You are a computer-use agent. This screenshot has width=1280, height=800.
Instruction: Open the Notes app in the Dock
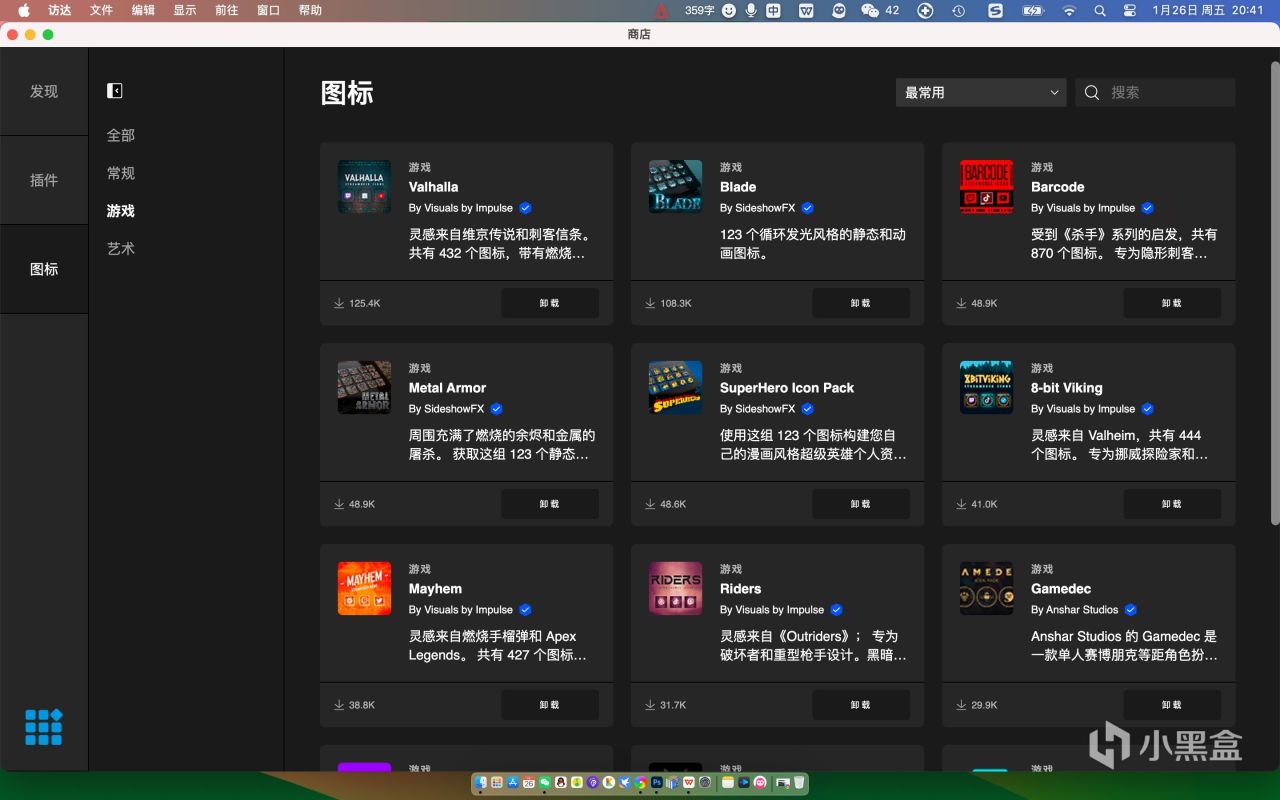pyautogui.click(x=728, y=782)
